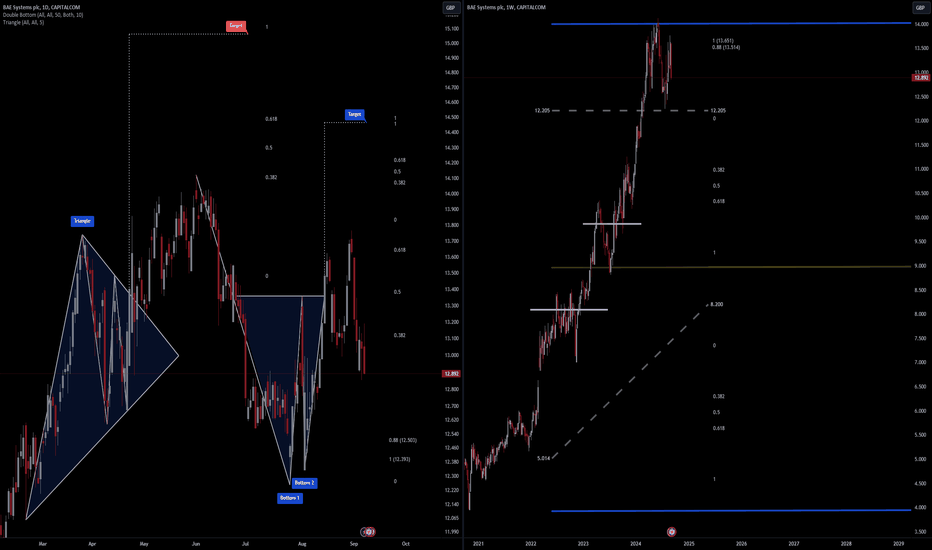Screen dimensions: 932x550
Task: Click the BAE Systems plc 1D chart title
Action: [x=41, y=8]
